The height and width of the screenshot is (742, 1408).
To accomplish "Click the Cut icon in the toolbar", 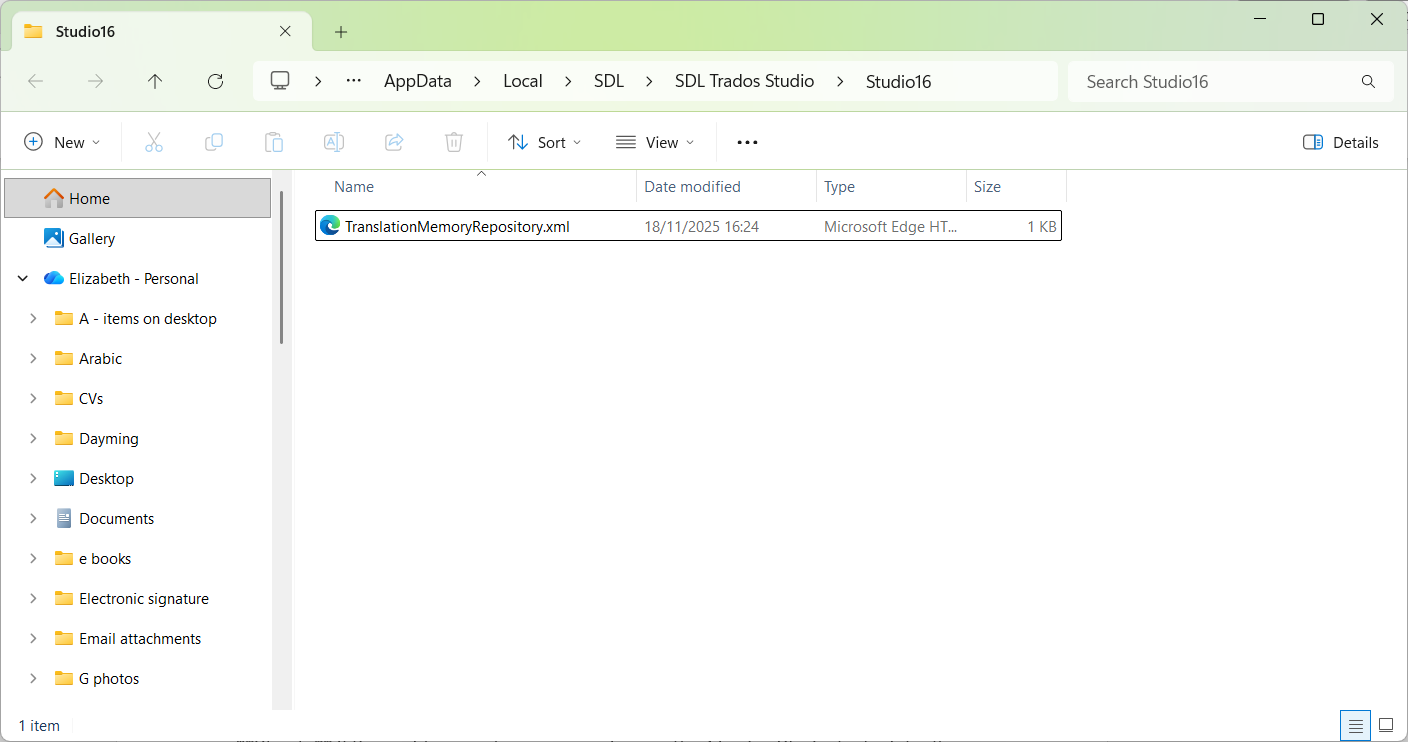I will tap(153, 142).
